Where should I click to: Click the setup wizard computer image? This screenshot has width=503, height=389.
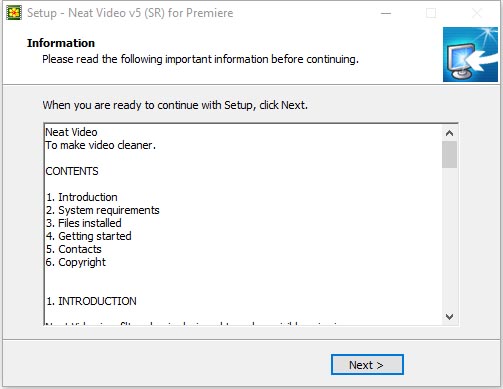470,54
